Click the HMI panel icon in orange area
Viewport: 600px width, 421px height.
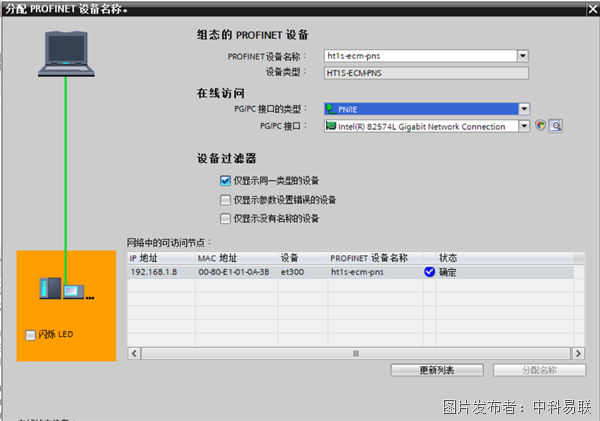(73, 292)
